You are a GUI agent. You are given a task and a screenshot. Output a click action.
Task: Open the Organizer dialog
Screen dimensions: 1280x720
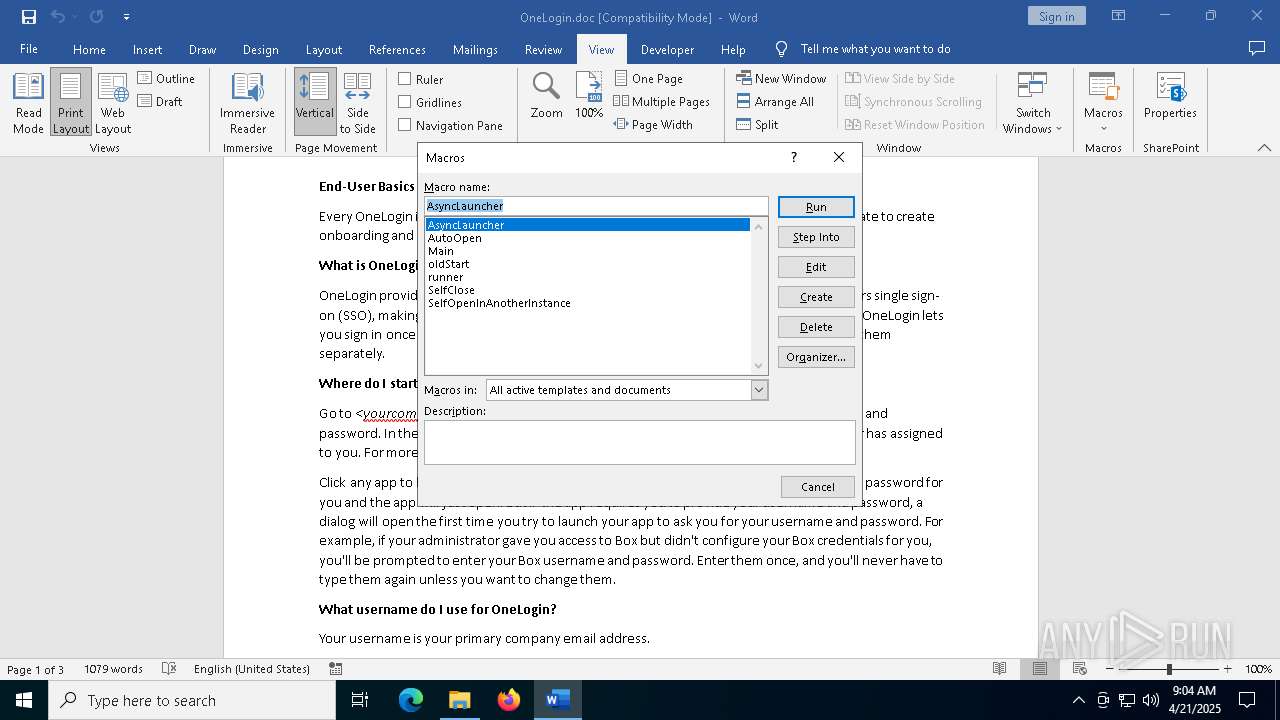pyautogui.click(x=816, y=357)
